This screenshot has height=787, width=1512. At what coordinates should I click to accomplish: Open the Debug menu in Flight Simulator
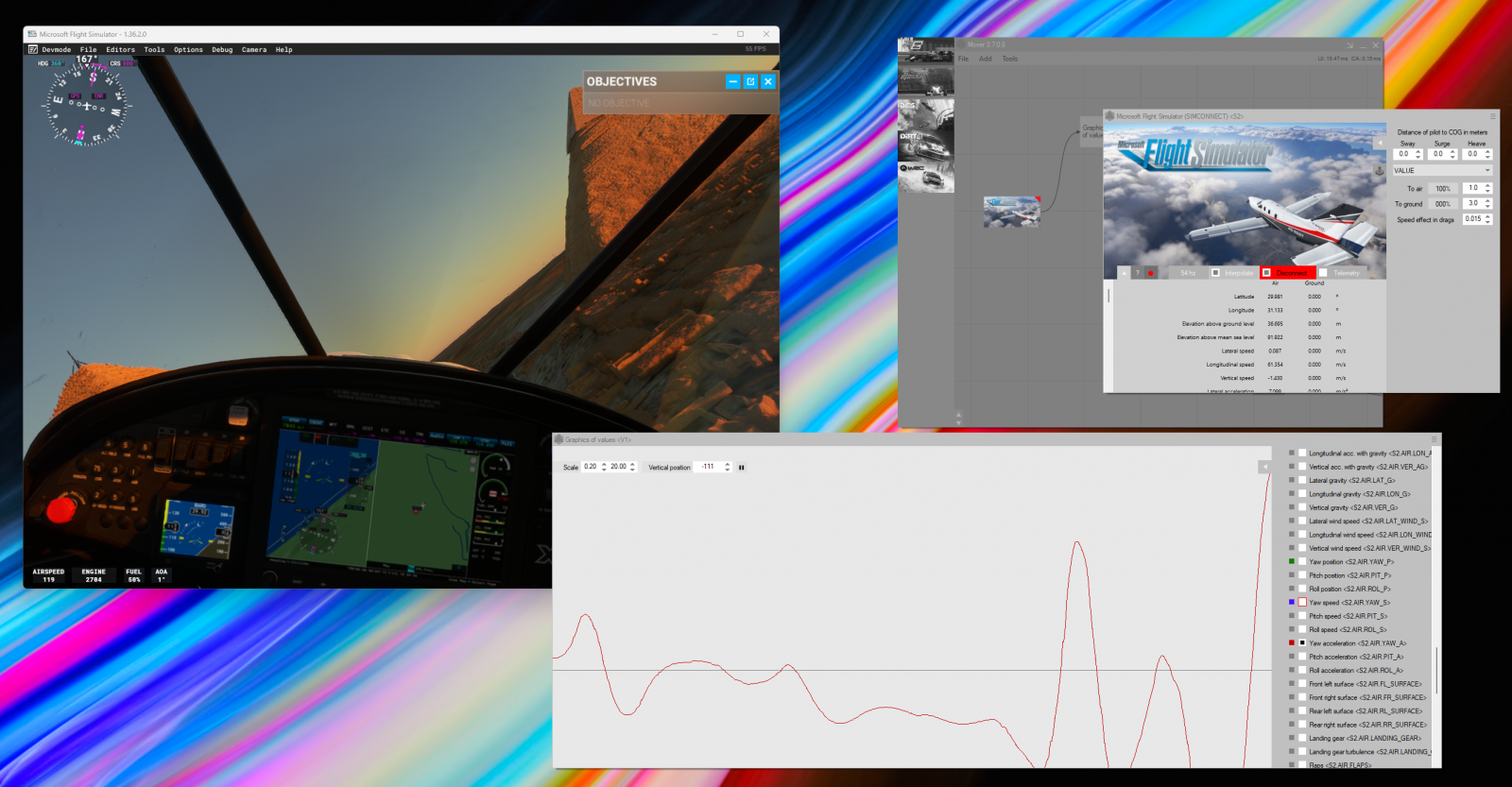222,49
